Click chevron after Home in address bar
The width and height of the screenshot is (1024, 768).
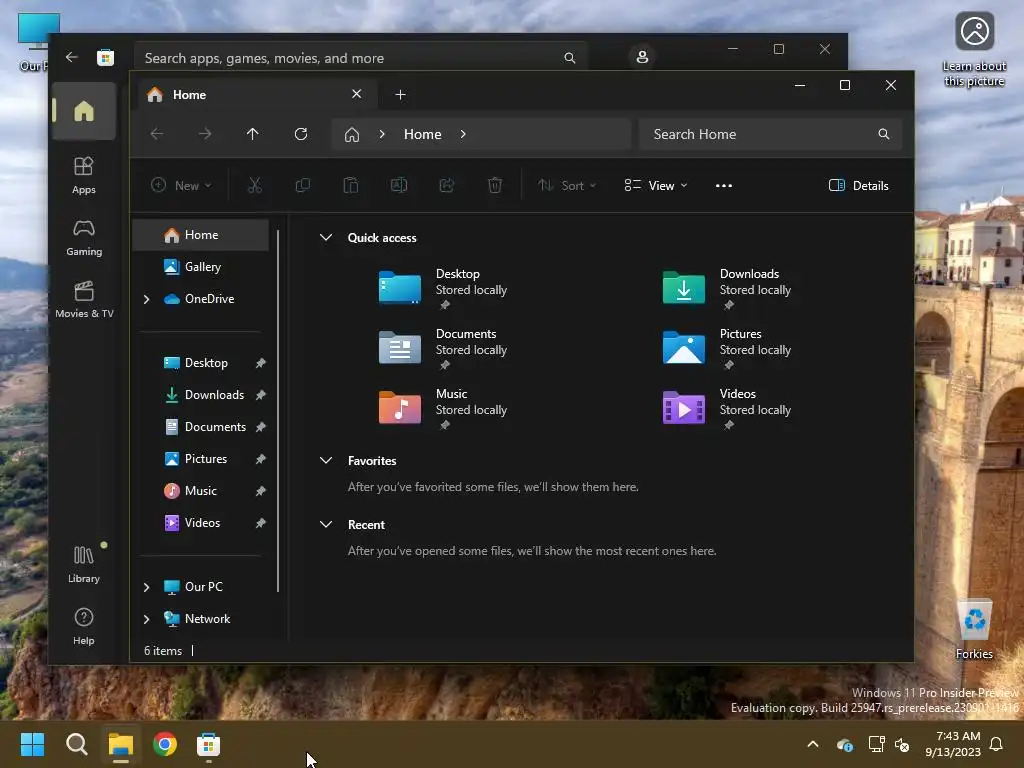click(x=463, y=134)
